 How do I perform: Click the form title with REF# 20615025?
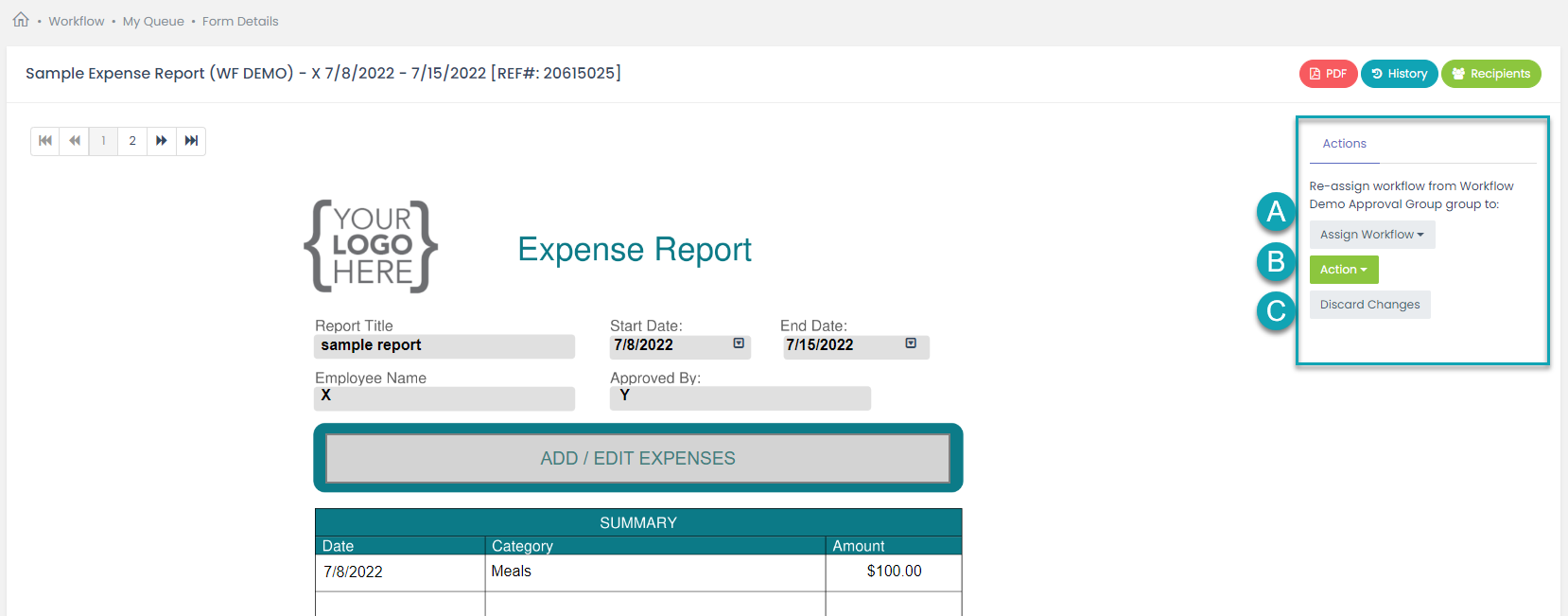click(323, 74)
